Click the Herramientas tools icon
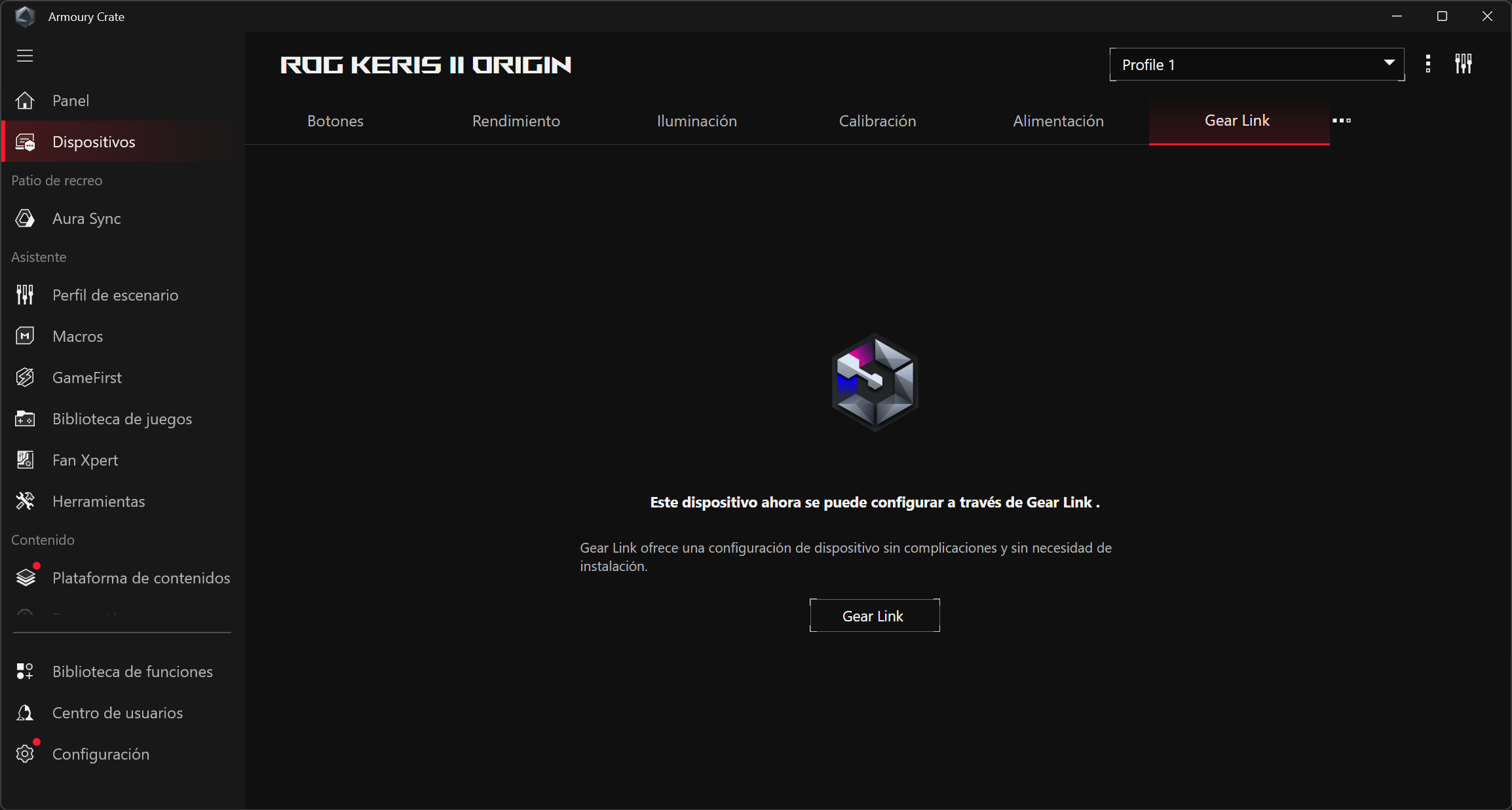This screenshot has width=1512, height=810. [x=25, y=502]
